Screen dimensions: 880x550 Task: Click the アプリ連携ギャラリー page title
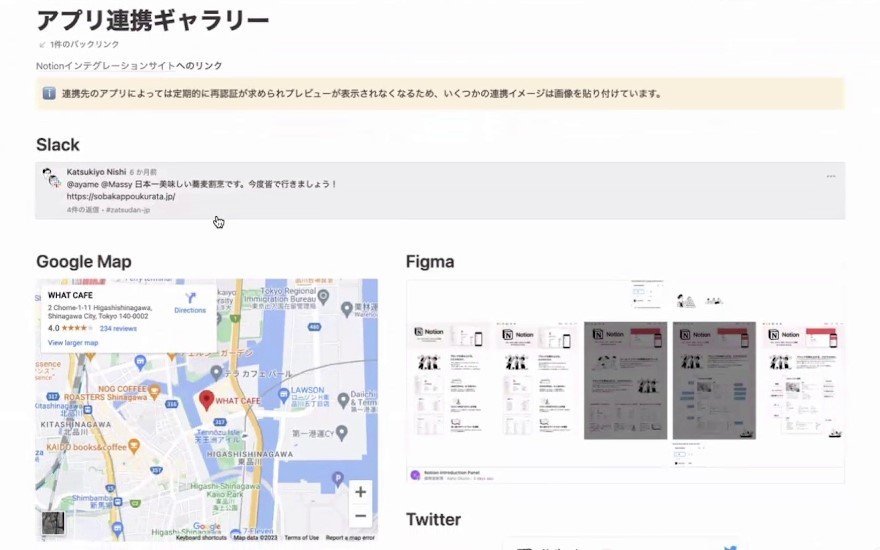[153, 20]
